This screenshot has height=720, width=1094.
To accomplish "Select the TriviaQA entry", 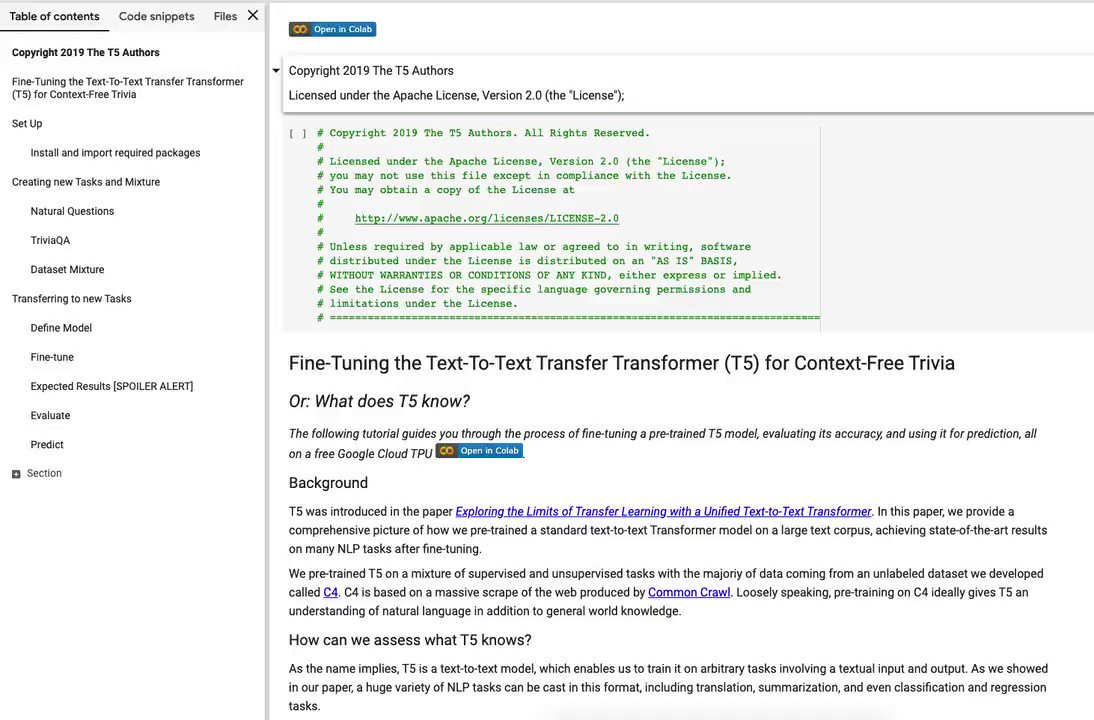I will point(50,241).
